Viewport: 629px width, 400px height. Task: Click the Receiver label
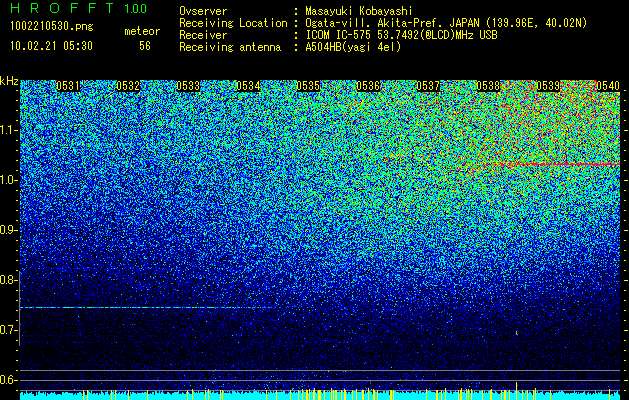click(x=203, y=35)
